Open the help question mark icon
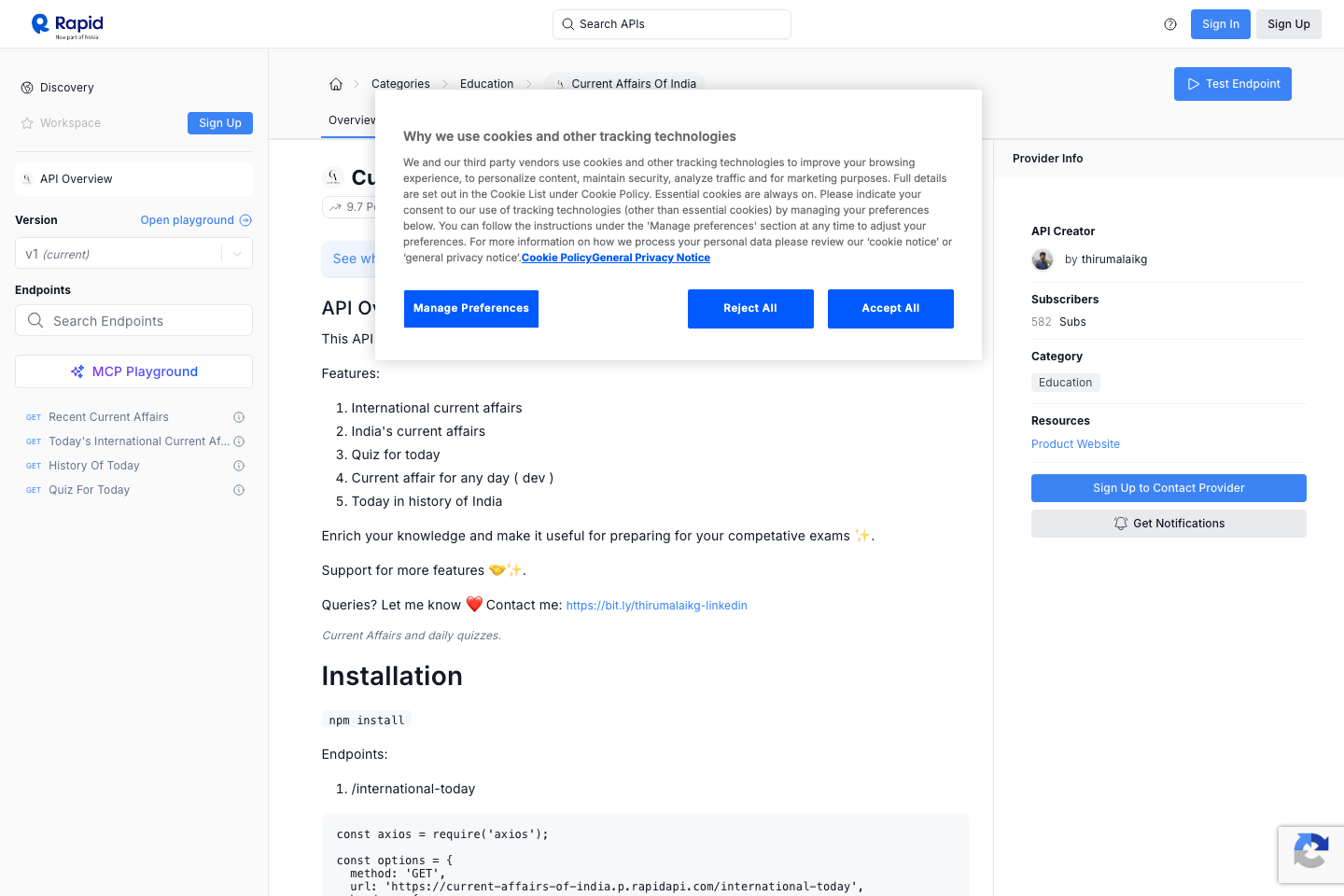The height and width of the screenshot is (896, 1344). (1170, 24)
